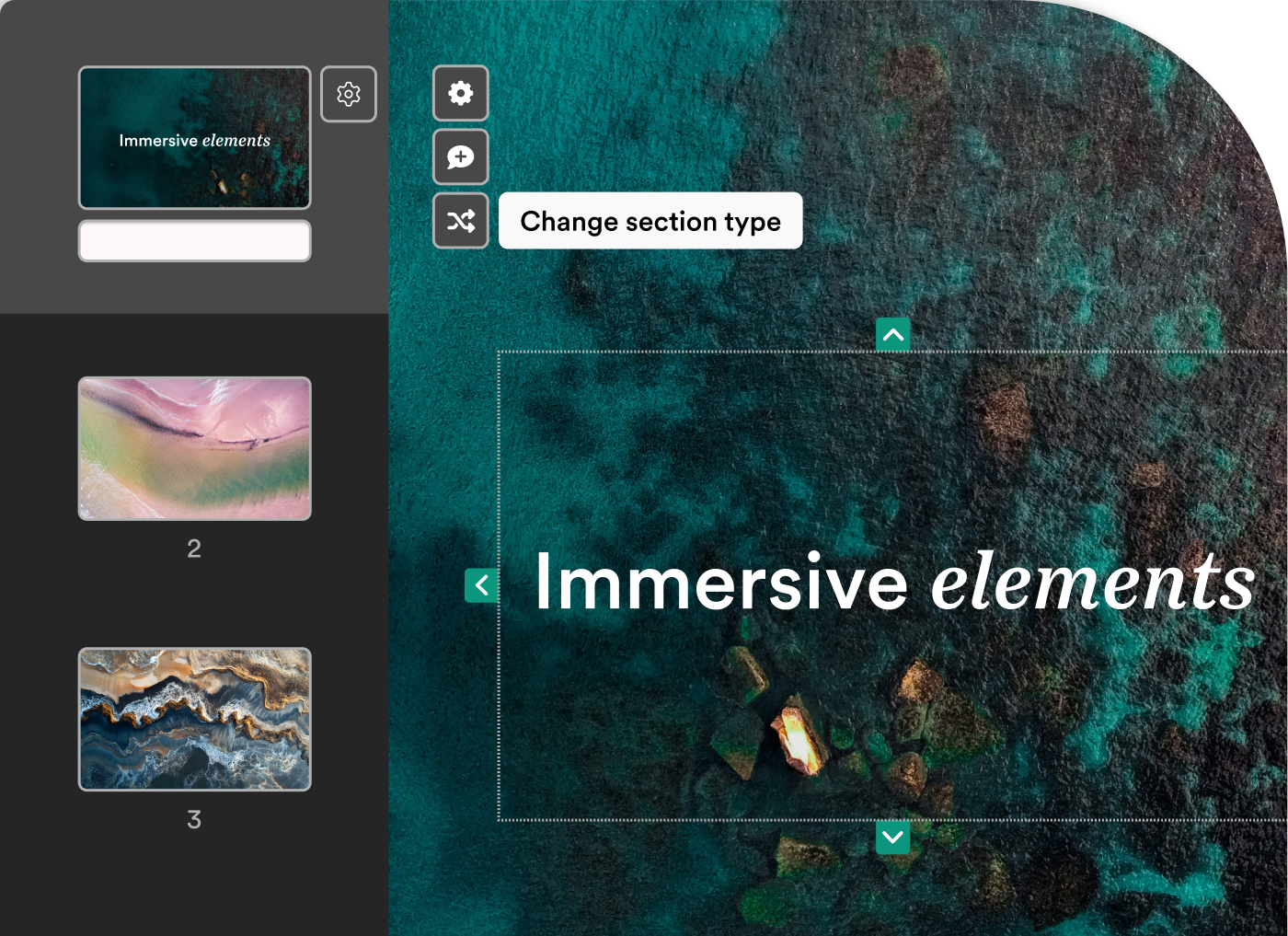Click the white input field under the first thumbnail
The width and height of the screenshot is (1288, 936).
[194, 241]
